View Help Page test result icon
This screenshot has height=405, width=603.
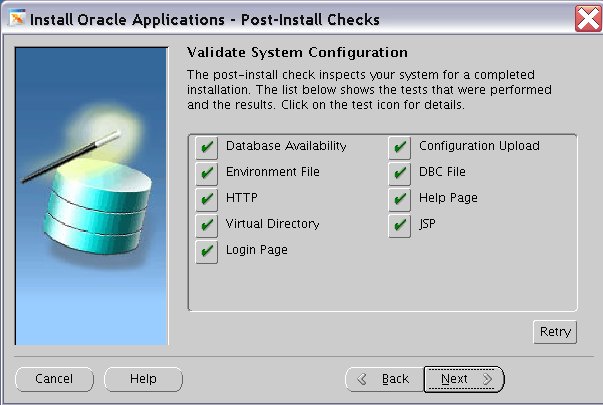[x=400, y=199]
